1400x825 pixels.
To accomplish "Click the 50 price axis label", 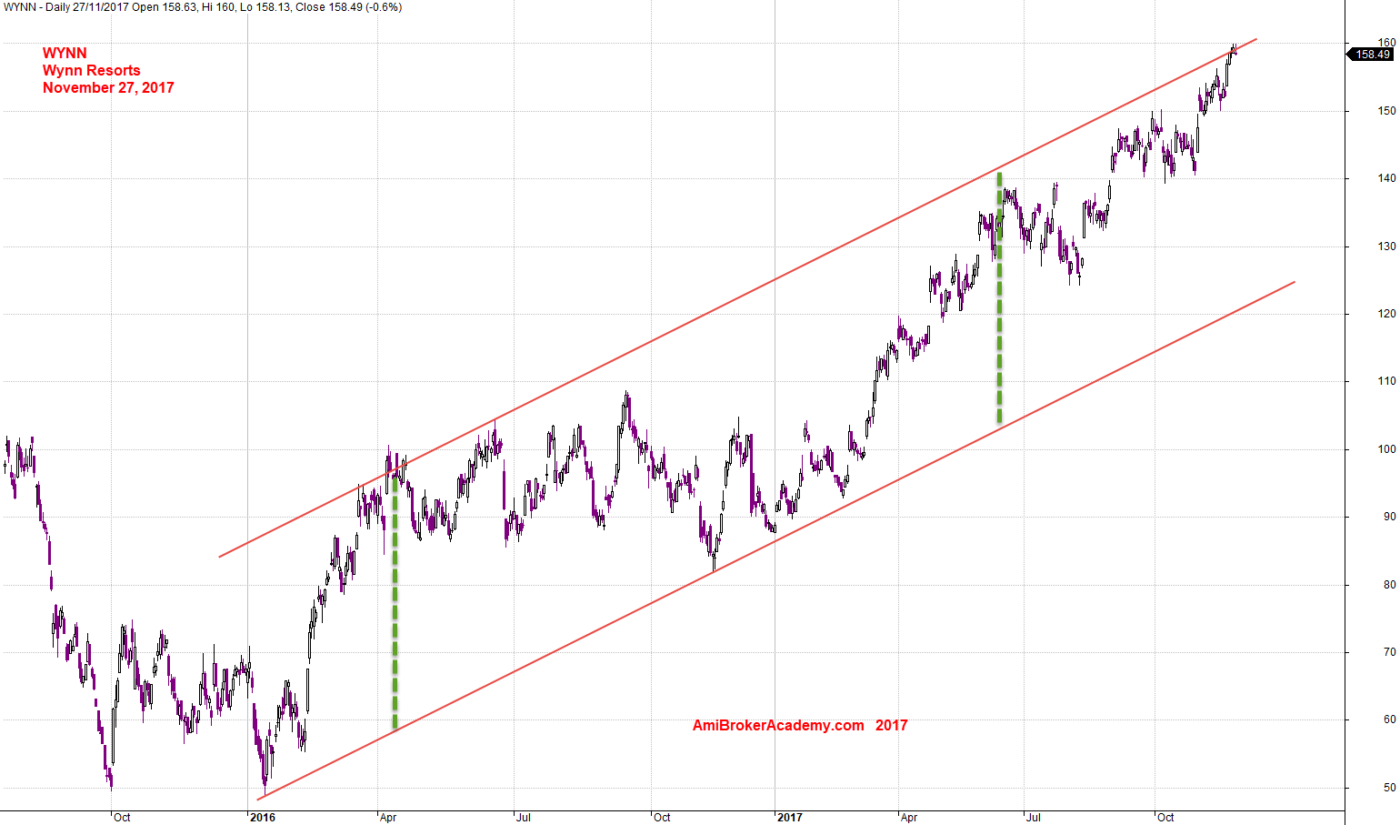I will (1389, 788).
